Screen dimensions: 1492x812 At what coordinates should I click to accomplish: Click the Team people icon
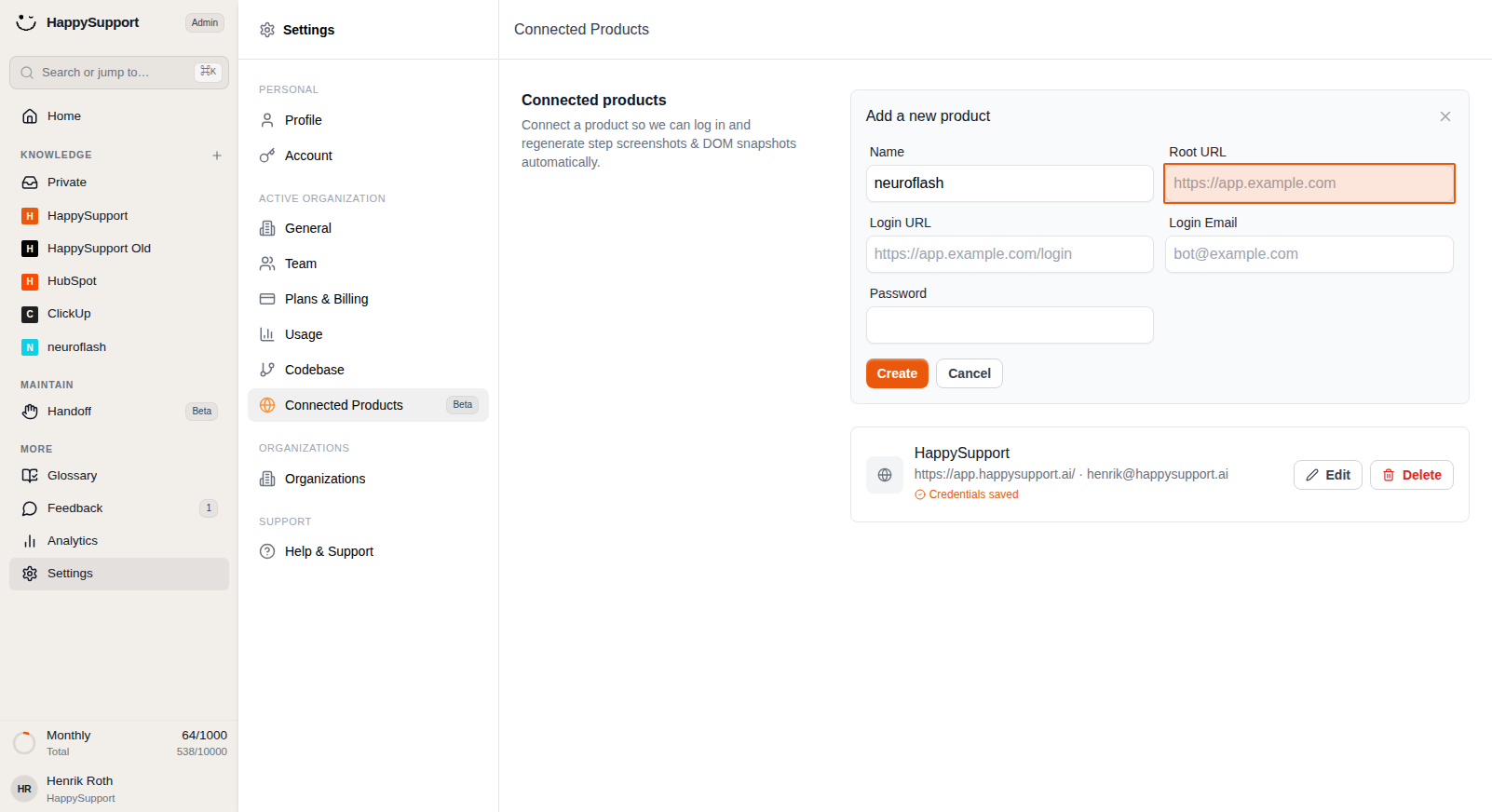pos(267,264)
